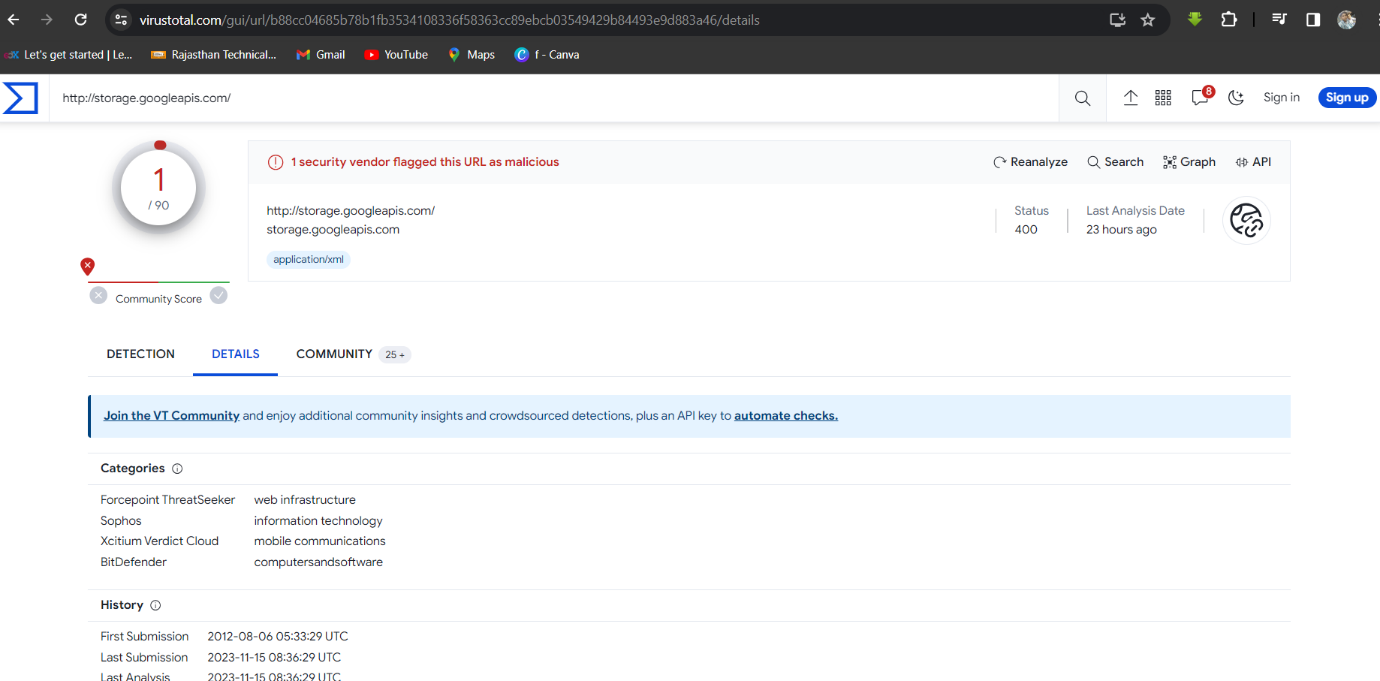1380x681 pixels.
Task: Click the upload file icon
Action: [1131, 98]
